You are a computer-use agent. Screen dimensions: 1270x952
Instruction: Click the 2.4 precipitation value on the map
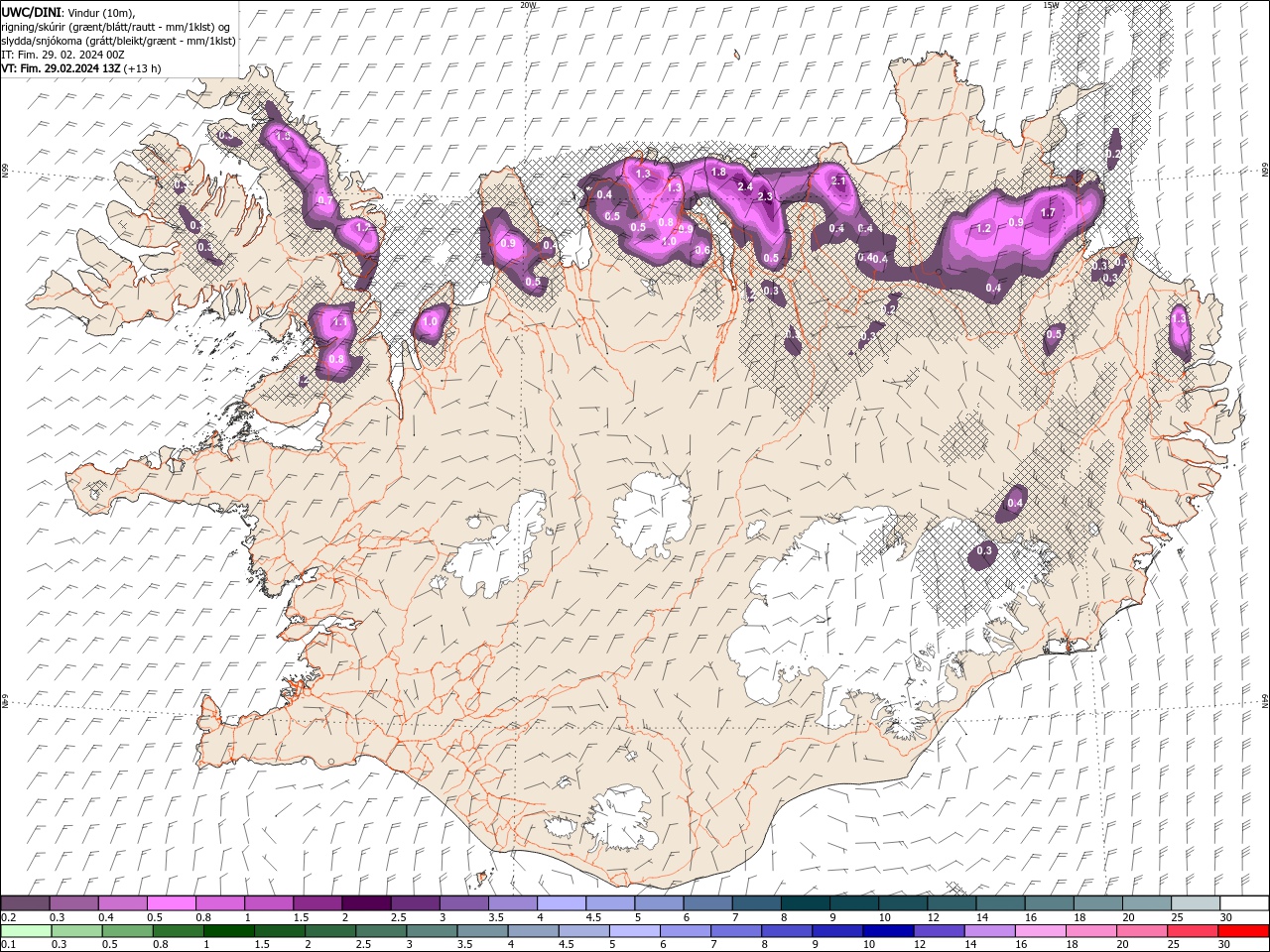tap(745, 185)
